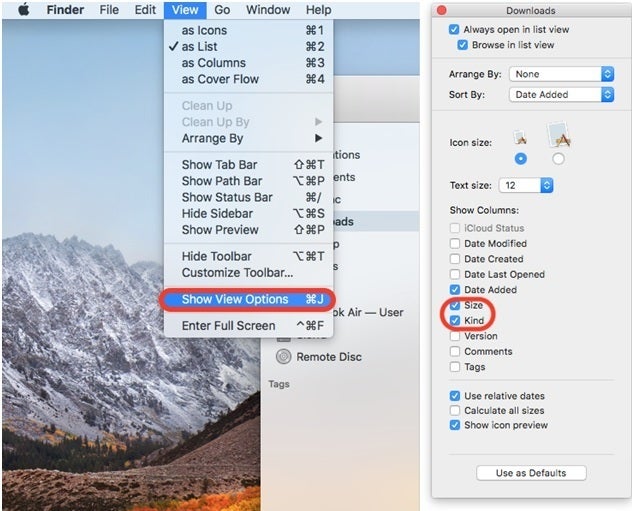Toggle Show icon preview

pyautogui.click(x=455, y=425)
